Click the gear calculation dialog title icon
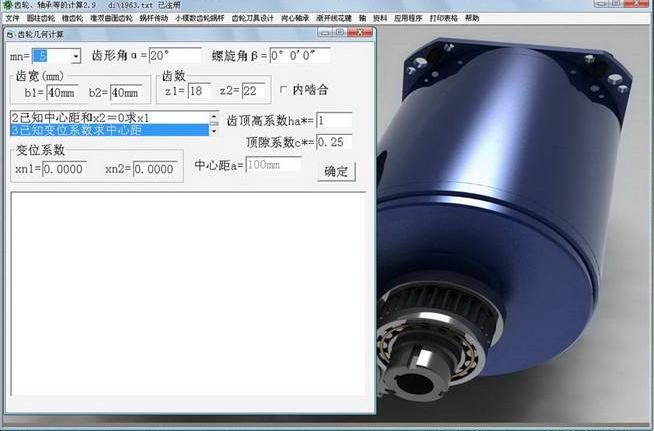 coord(11,33)
